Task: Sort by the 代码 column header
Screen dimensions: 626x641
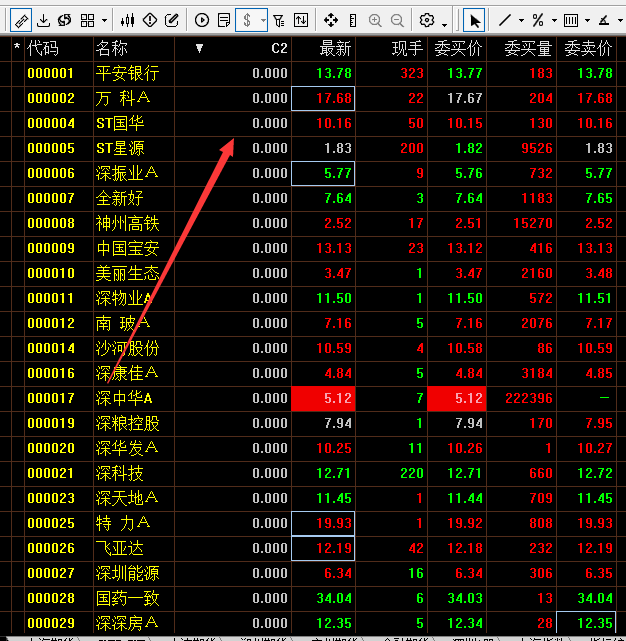Action: (x=43, y=49)
